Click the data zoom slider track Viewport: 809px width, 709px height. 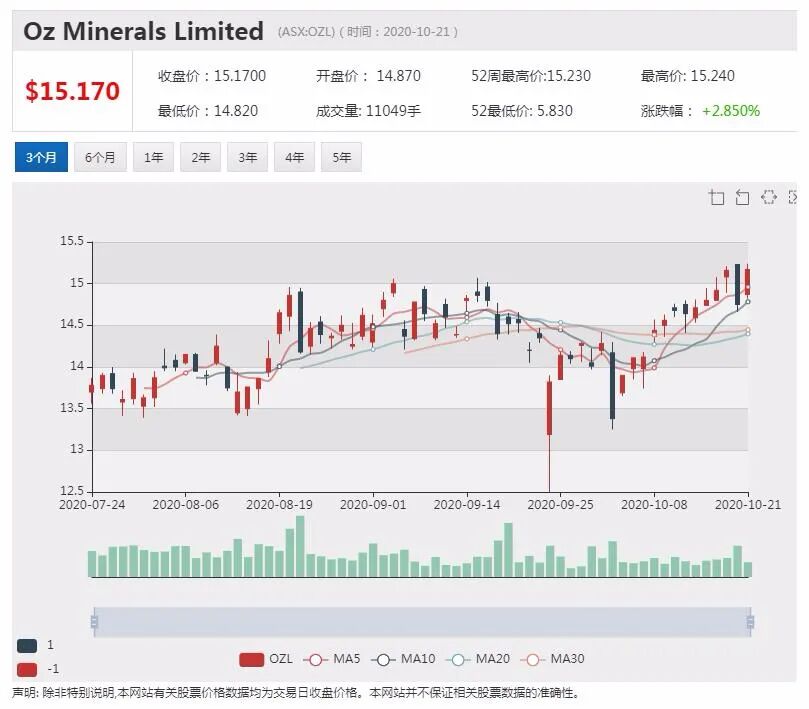coord(422,621)
